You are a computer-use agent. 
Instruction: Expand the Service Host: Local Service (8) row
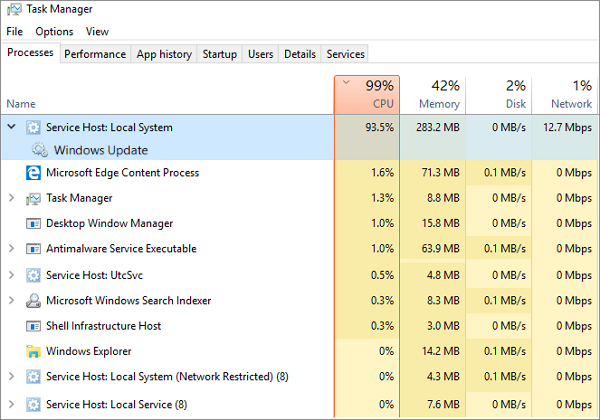tap(11, 404)
